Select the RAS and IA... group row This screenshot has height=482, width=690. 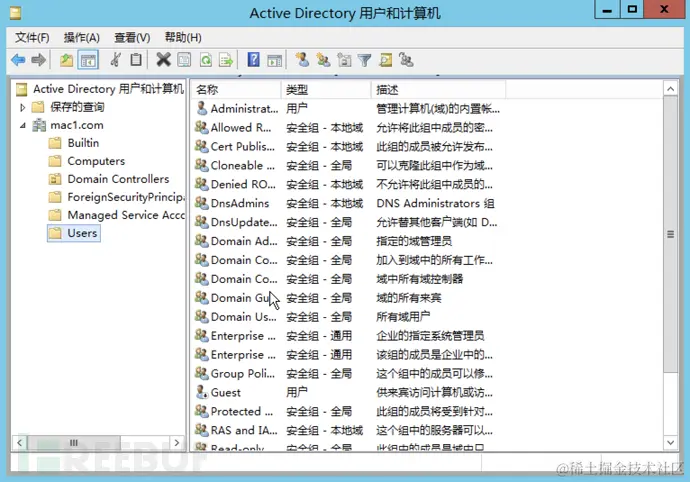tap(347, 430)
